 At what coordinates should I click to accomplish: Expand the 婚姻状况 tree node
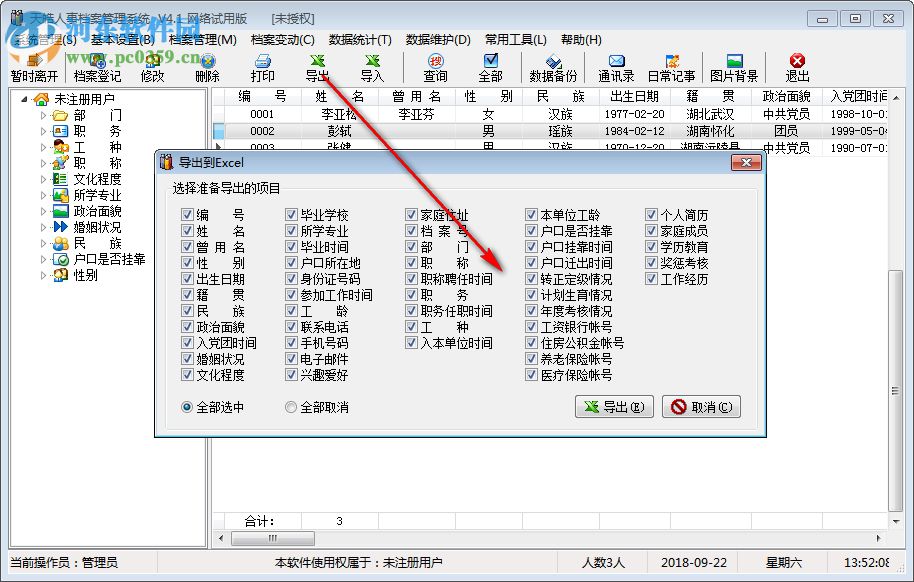[42, 227]
